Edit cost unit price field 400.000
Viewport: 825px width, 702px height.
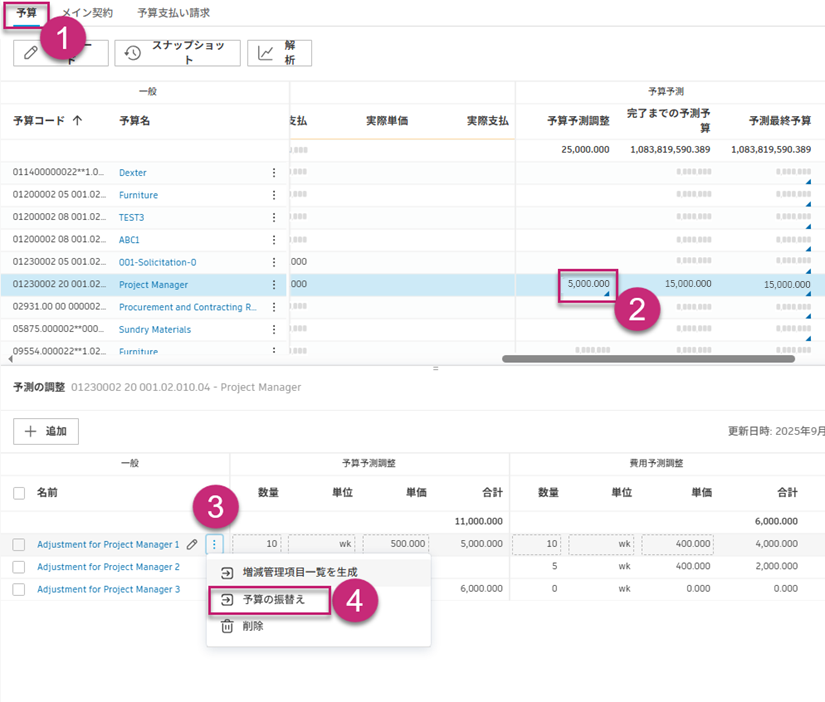[678, 544]
